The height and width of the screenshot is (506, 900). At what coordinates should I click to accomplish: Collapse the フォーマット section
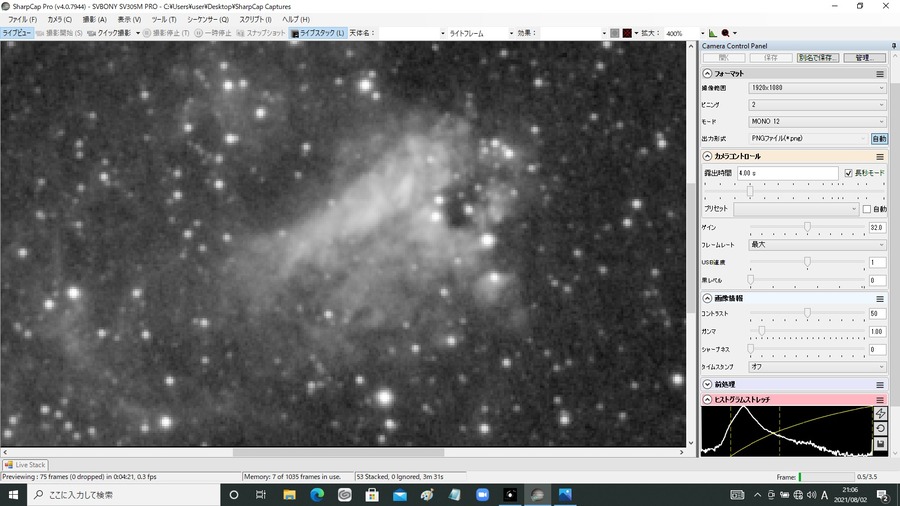(x=707, y=74)
